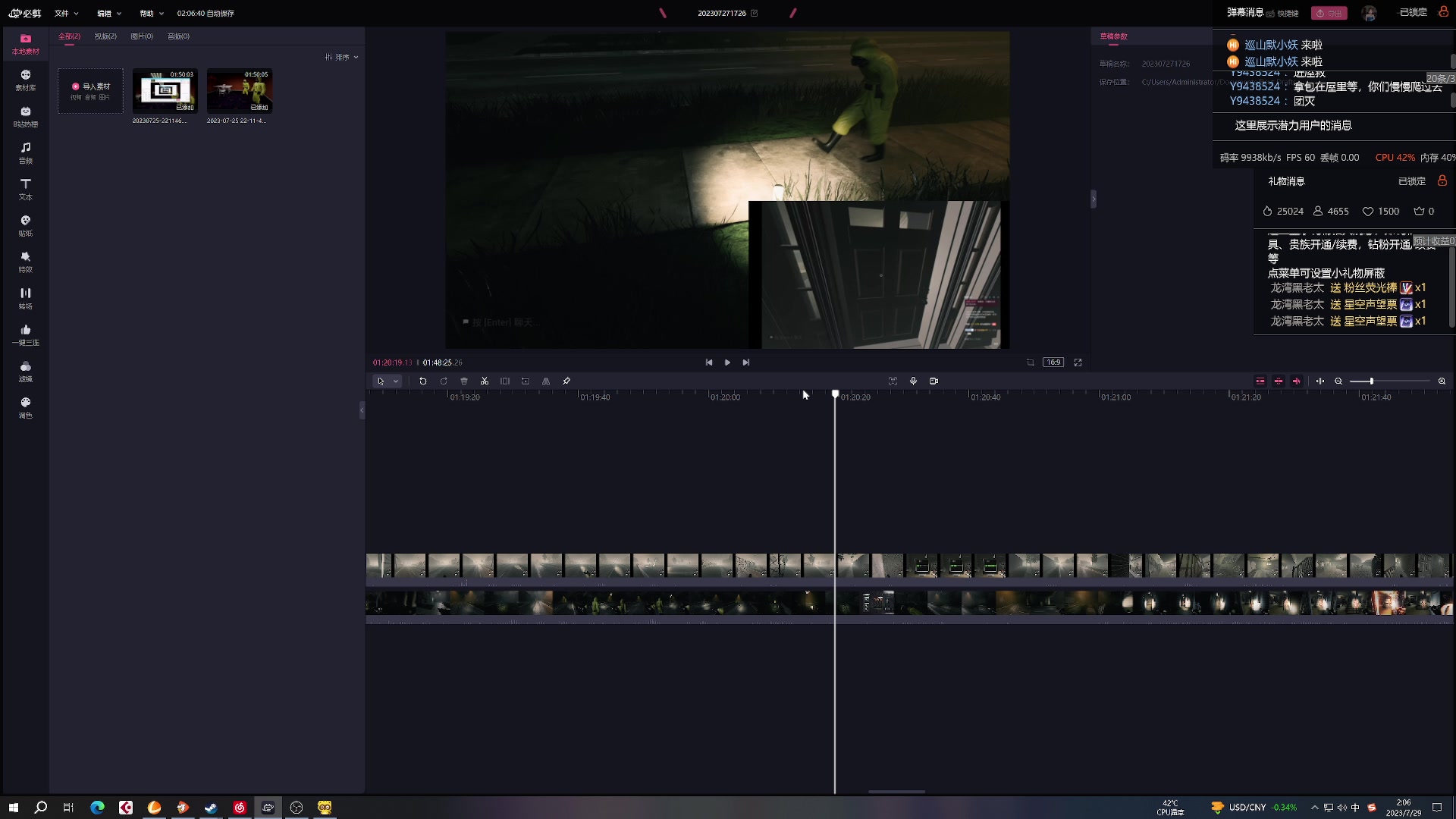Image resolution: width=1456 pixels, height=819 pixels.
Task: Click the horizontal timeline scrollbar
Action: (896, 792)
